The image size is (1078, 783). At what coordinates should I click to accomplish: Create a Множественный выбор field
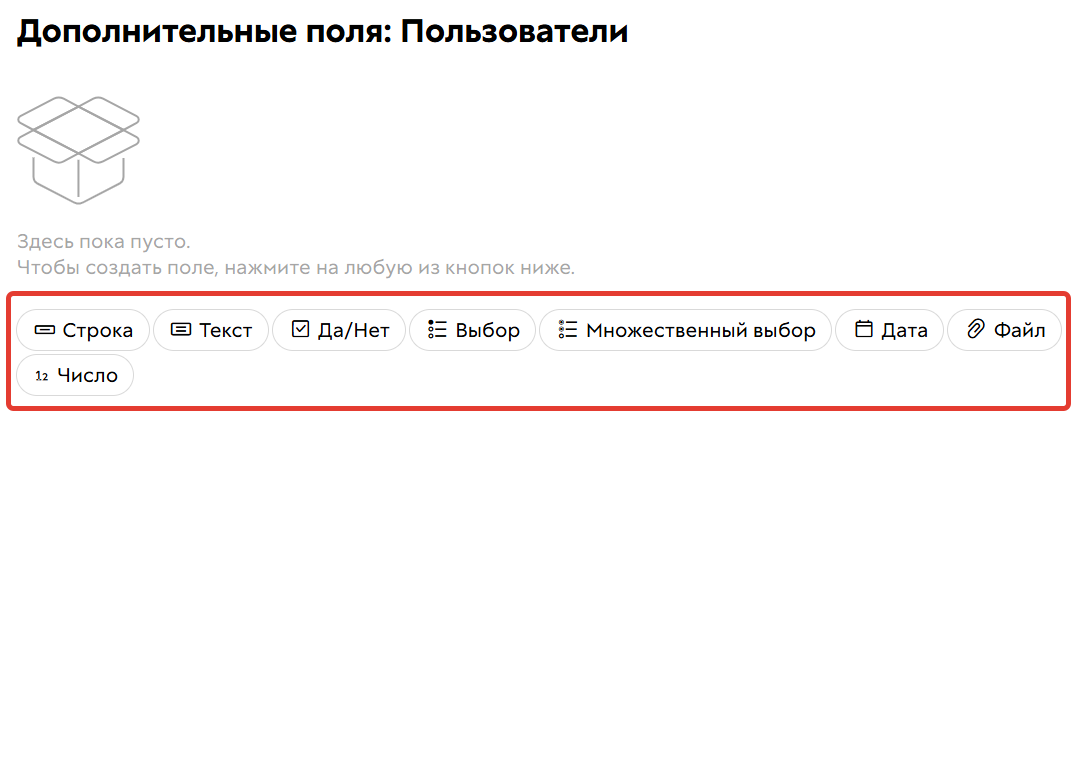pos(685,330)
